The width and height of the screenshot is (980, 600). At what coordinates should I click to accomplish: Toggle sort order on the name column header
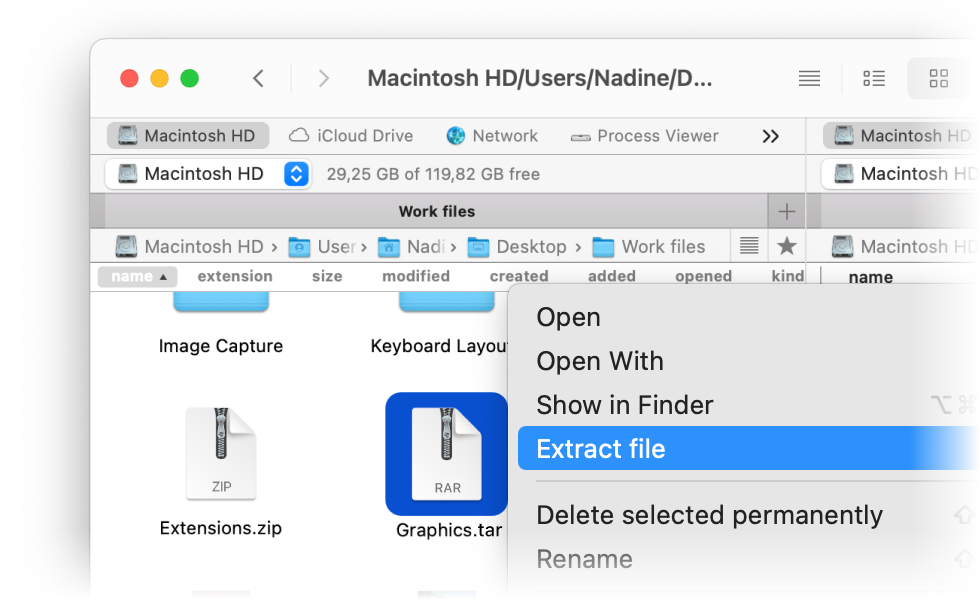coord(136,276)
